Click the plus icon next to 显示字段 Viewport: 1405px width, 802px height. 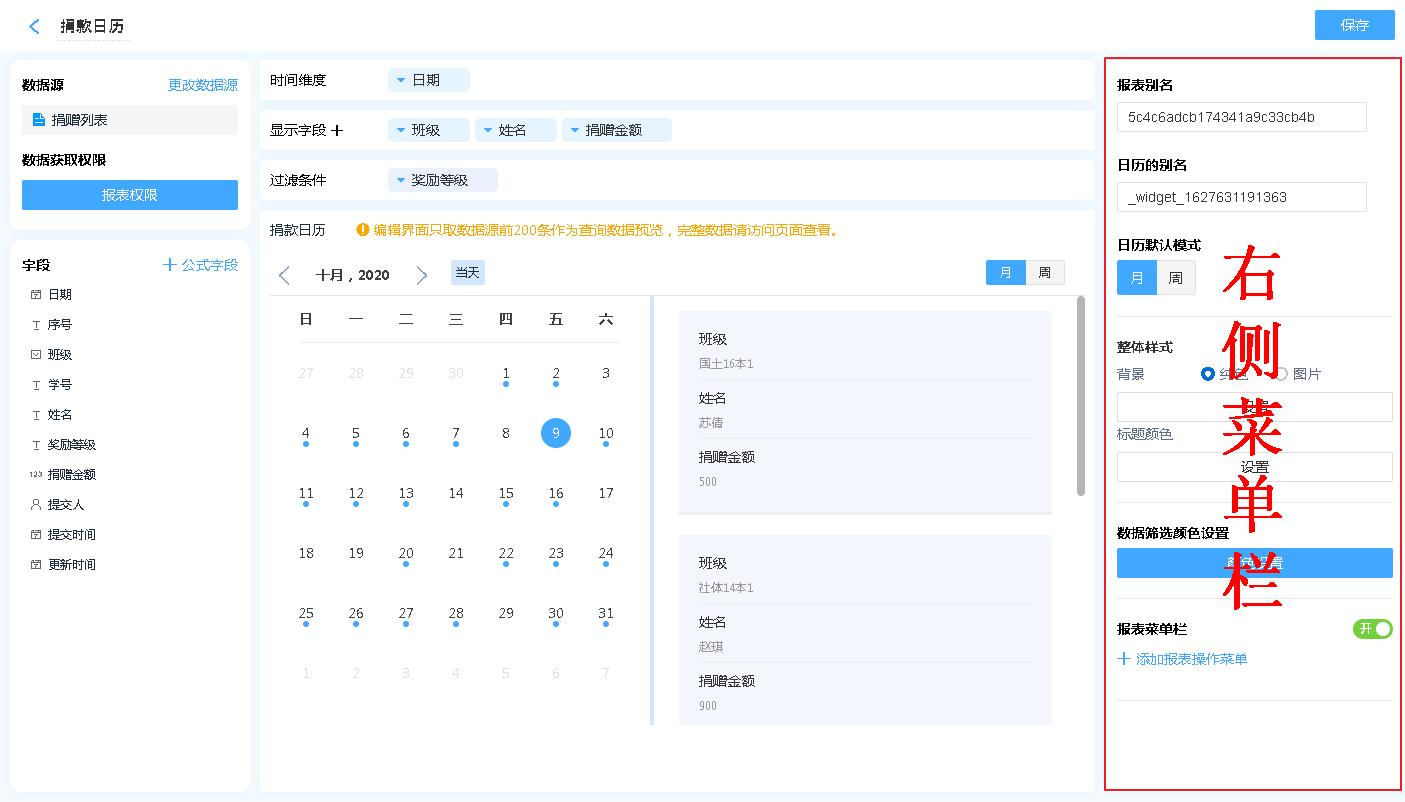point(337,130)
